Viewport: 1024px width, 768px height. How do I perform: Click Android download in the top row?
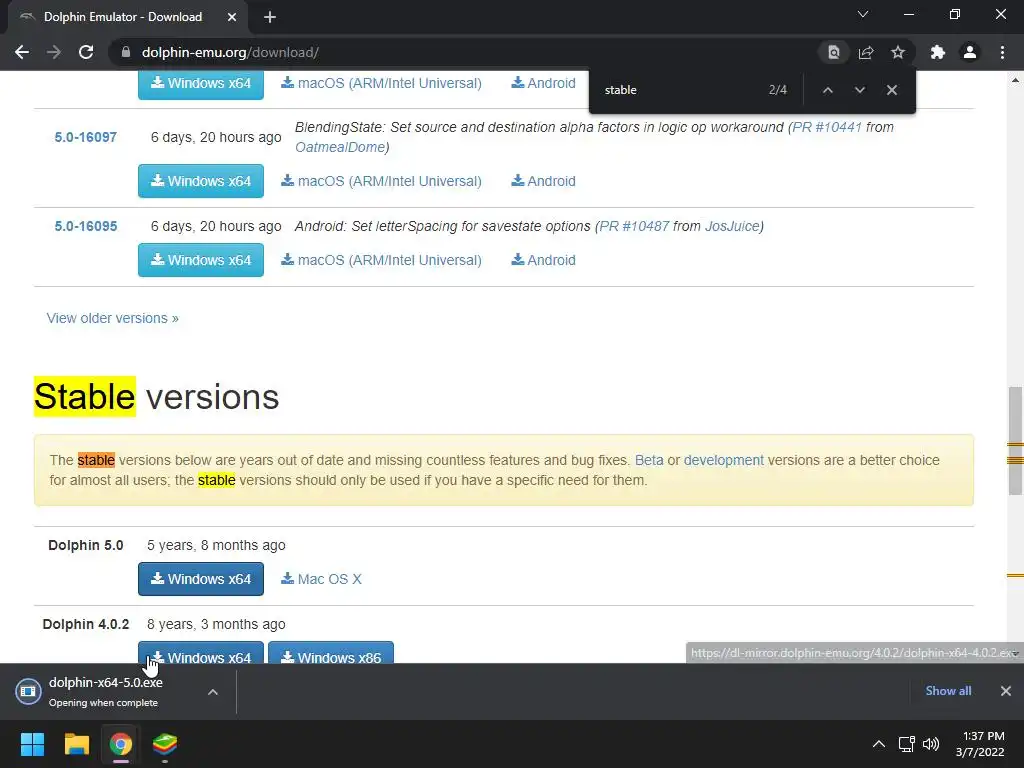click(543, 83)
